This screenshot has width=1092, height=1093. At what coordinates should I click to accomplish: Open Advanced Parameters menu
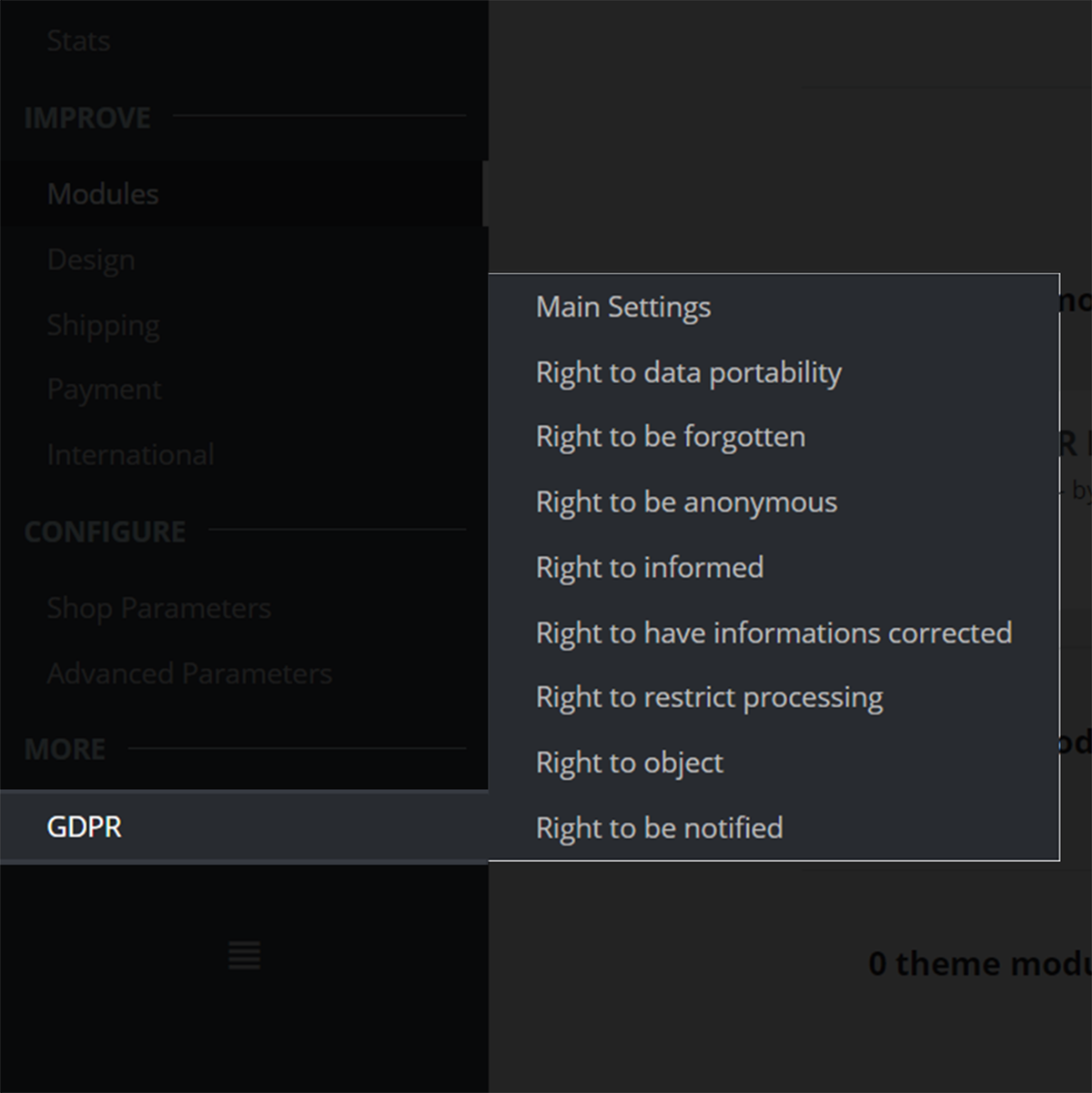[x=188, y=673]
